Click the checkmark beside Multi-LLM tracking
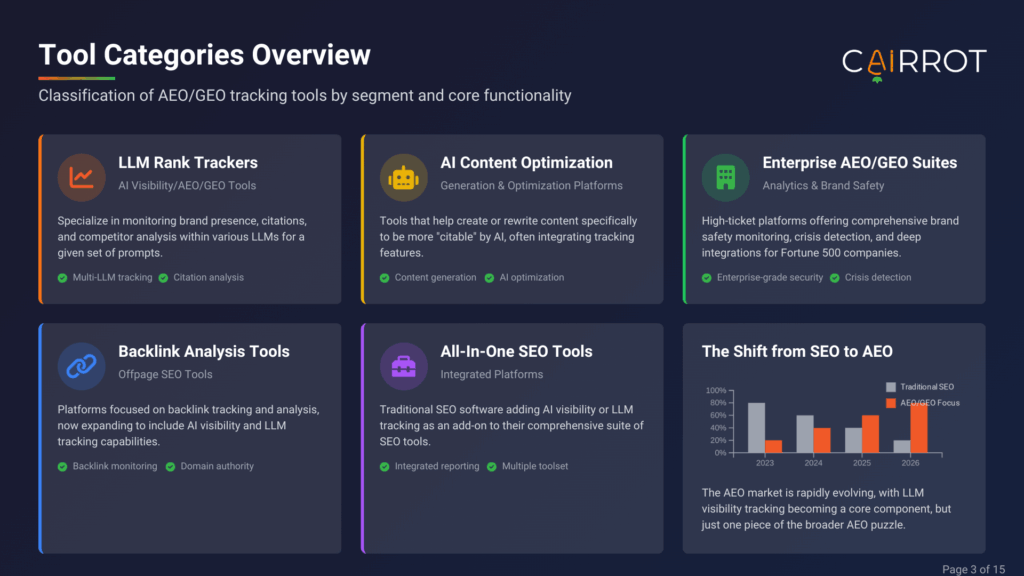Viewport: 1024px width, 576px height. (62, 277)
